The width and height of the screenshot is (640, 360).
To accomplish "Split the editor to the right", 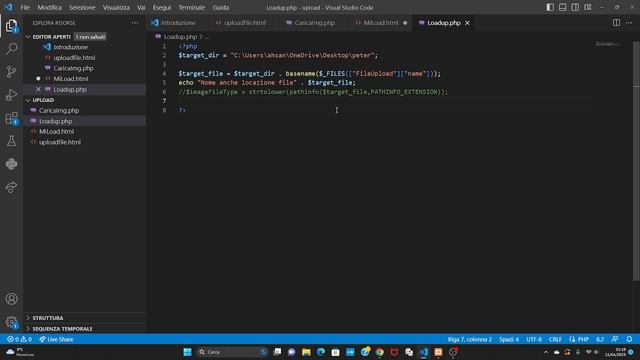I will (x=616, y=23).
